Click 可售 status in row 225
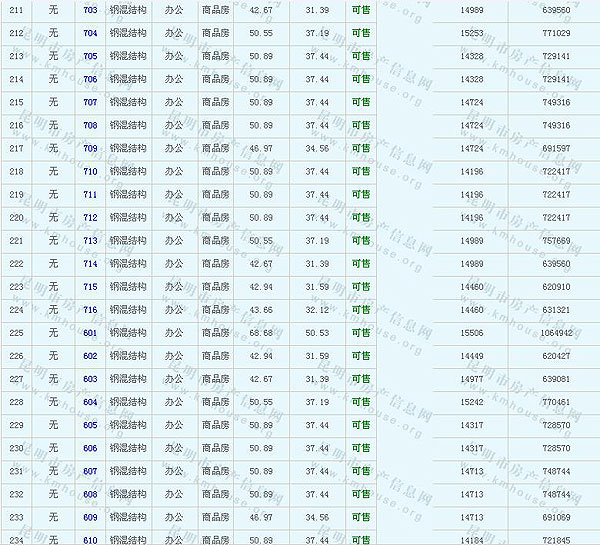600x545 pixels. pyautogui.click(x=361, y=332)
